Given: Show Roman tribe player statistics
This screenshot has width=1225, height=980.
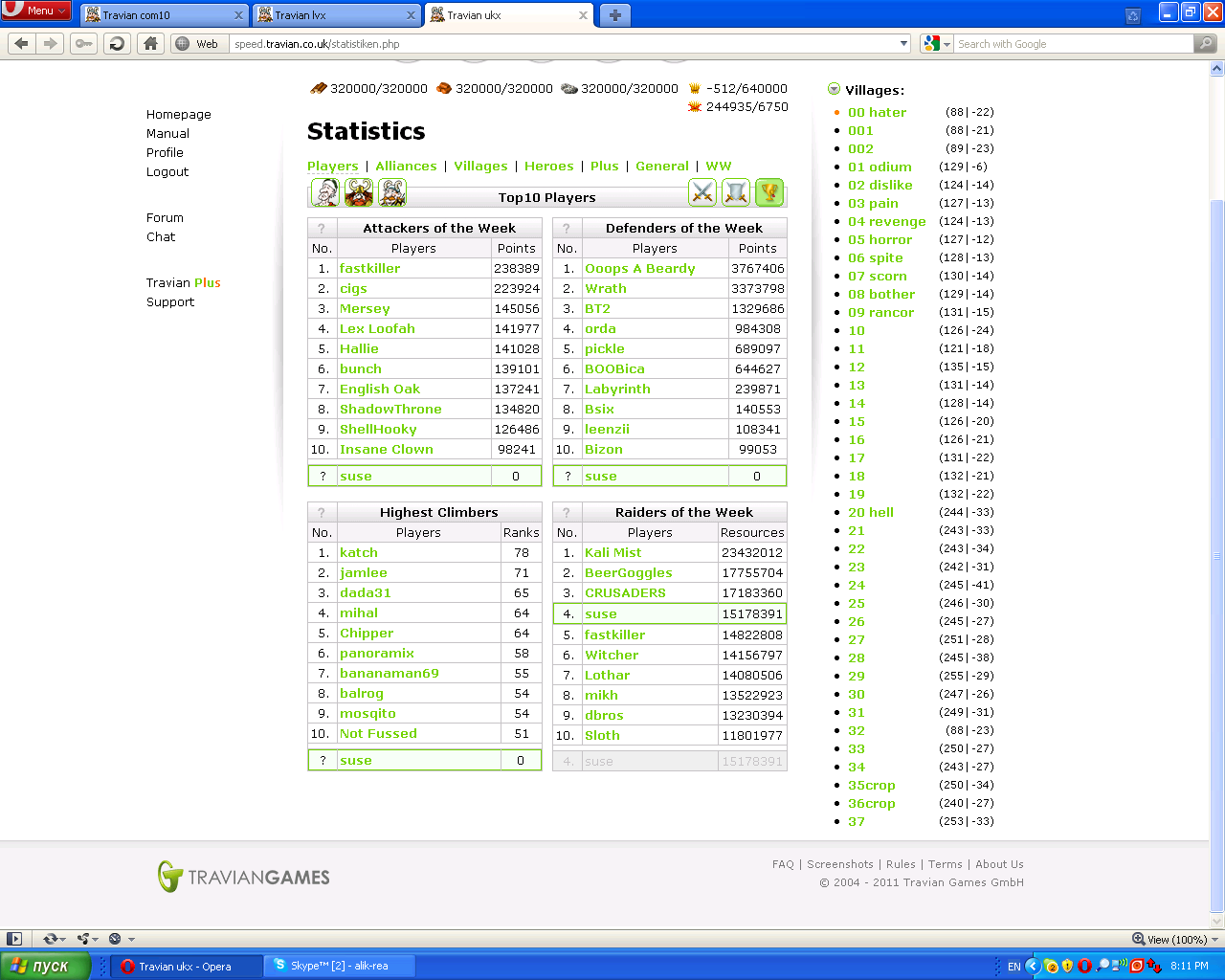Looking at the screenshot, I should click(324, 192).
